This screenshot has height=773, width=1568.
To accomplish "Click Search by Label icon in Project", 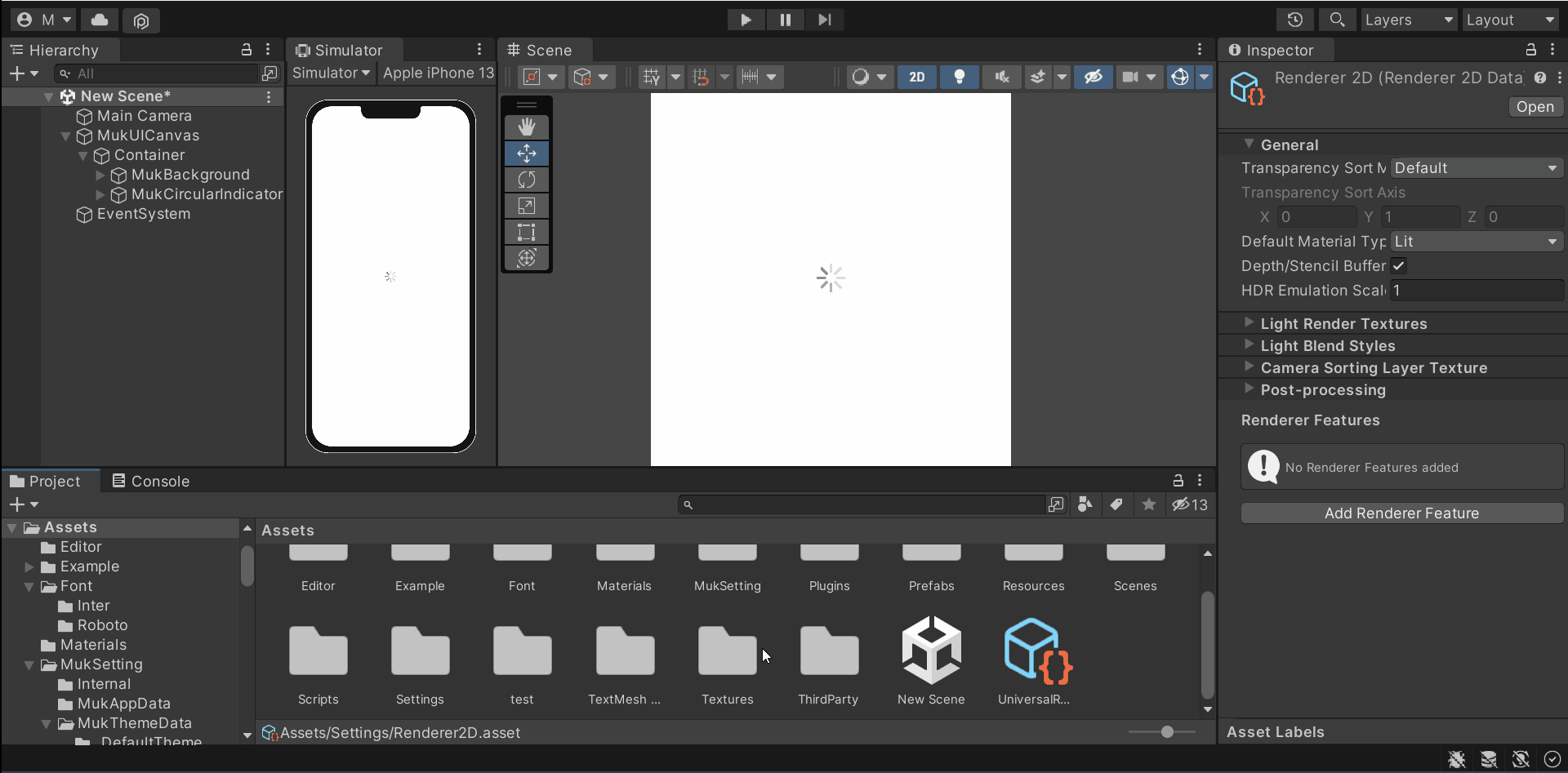I will click(x=1116, y=504).
